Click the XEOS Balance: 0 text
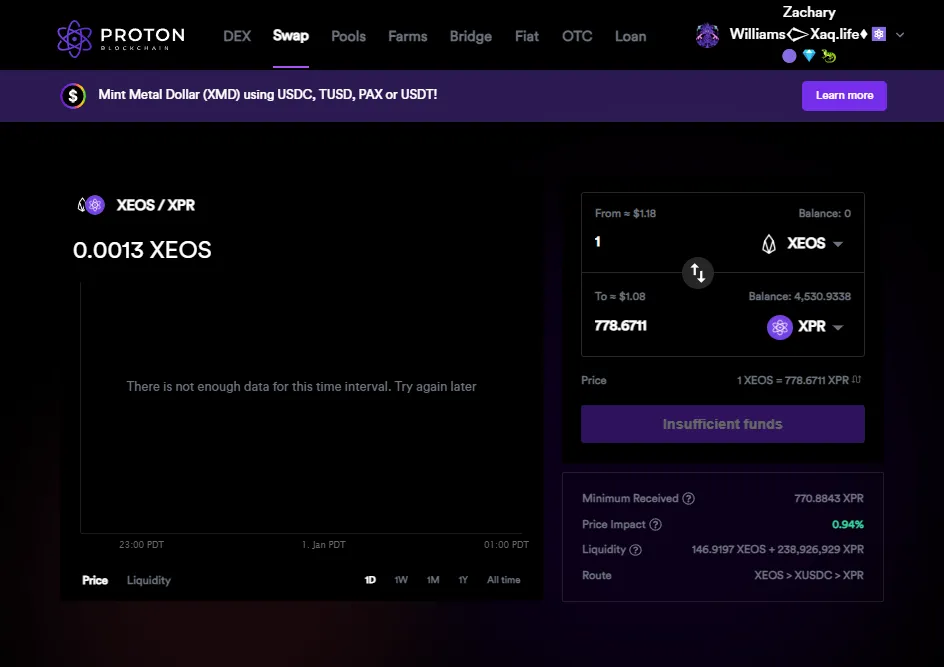This screenshot has width=944, height=667. click(824, 213)
